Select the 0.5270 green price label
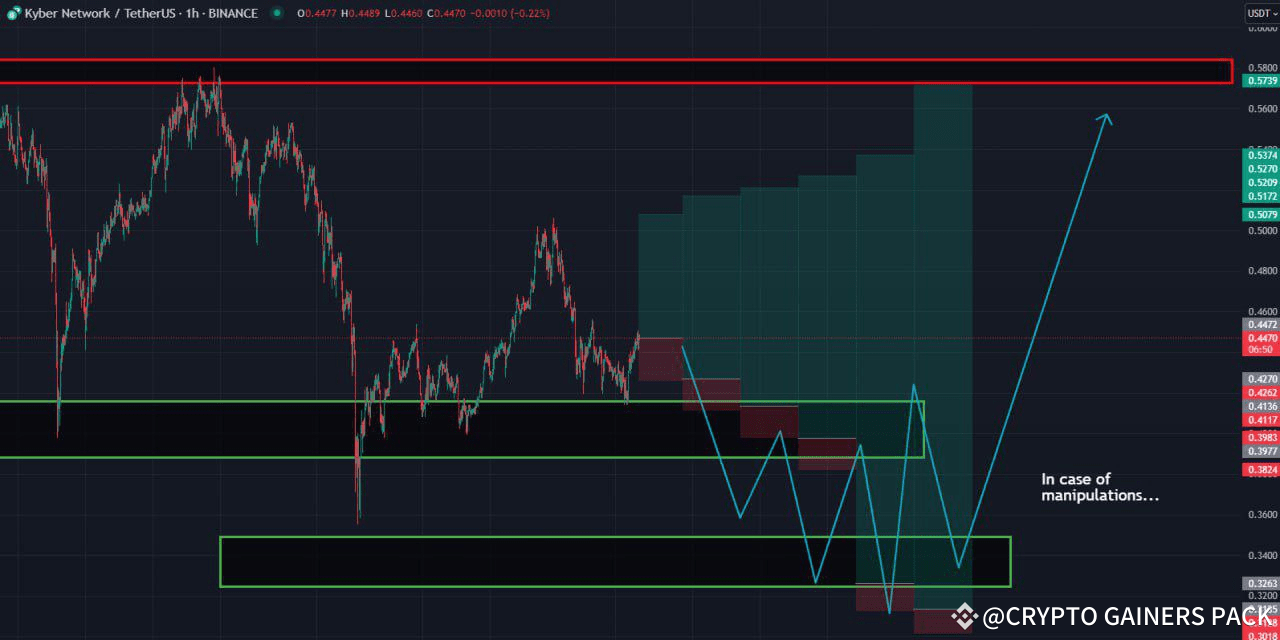Image resolution: width=1280 pixels, height=640 pixels. (x=1260, y=169)
